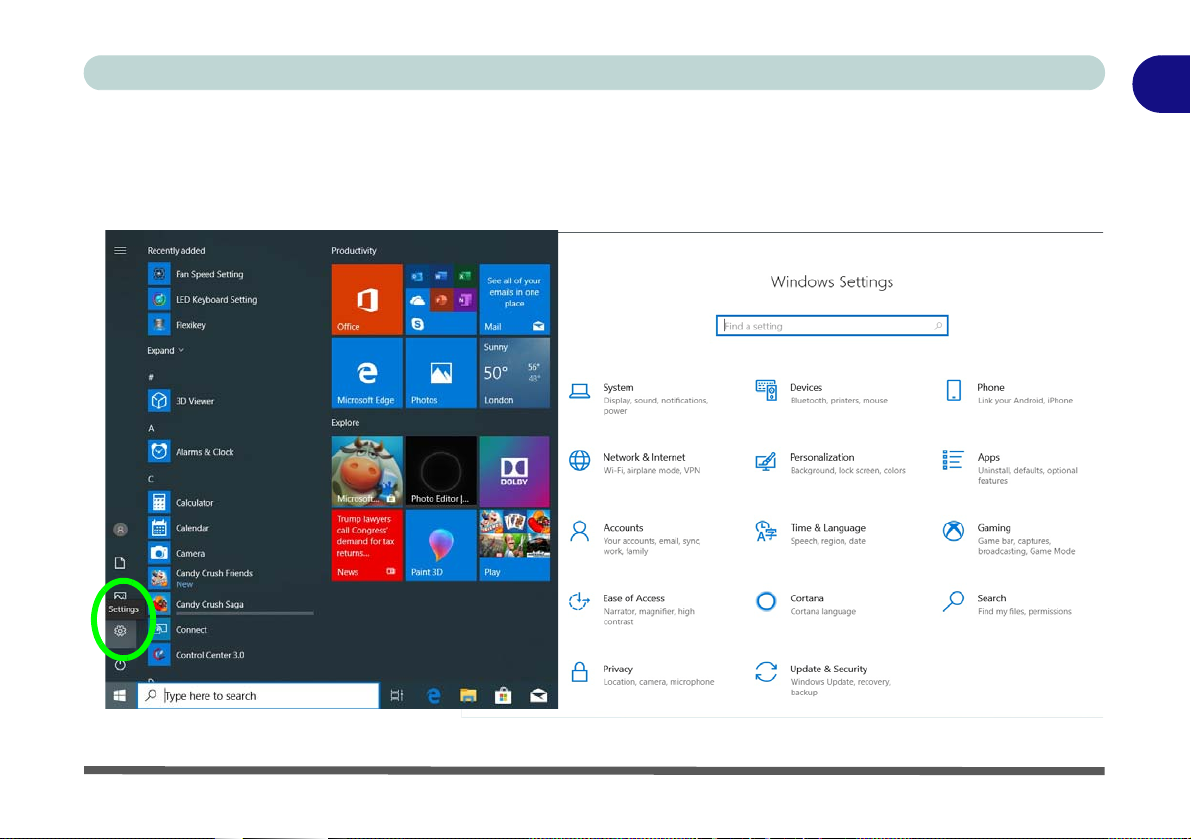Open the Mail tile

514,299
